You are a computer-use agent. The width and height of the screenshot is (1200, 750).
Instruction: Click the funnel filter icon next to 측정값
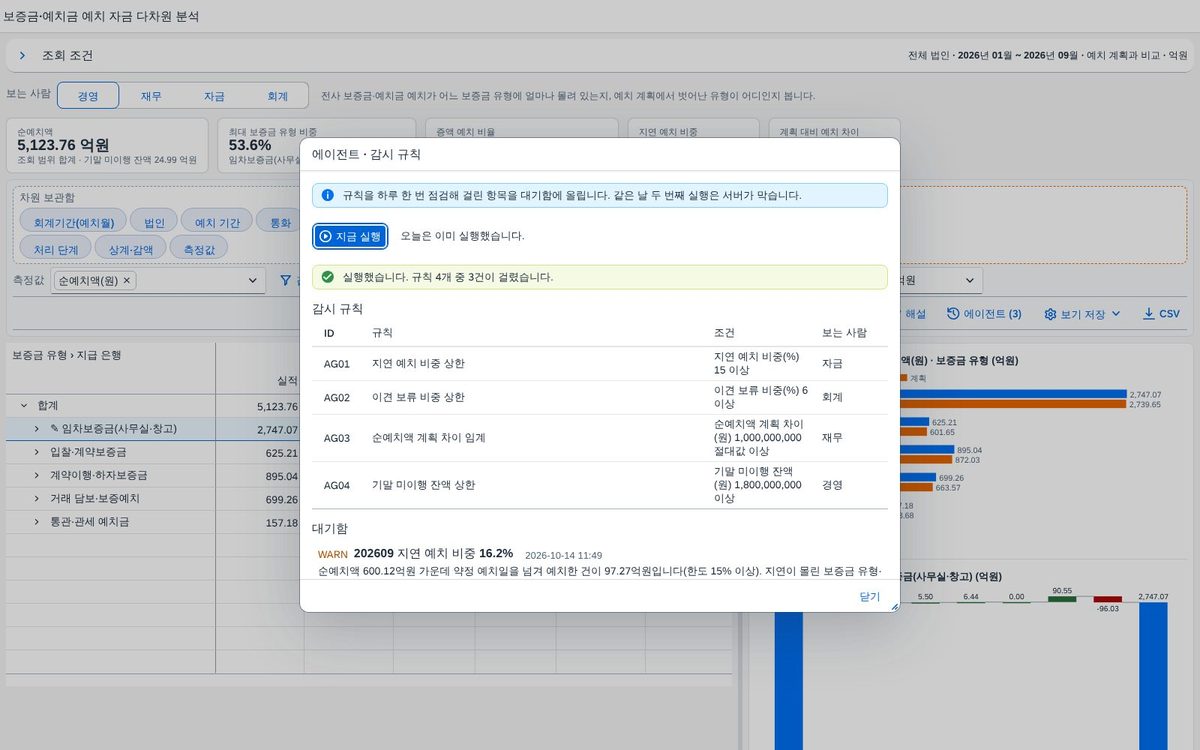point(285,281)
